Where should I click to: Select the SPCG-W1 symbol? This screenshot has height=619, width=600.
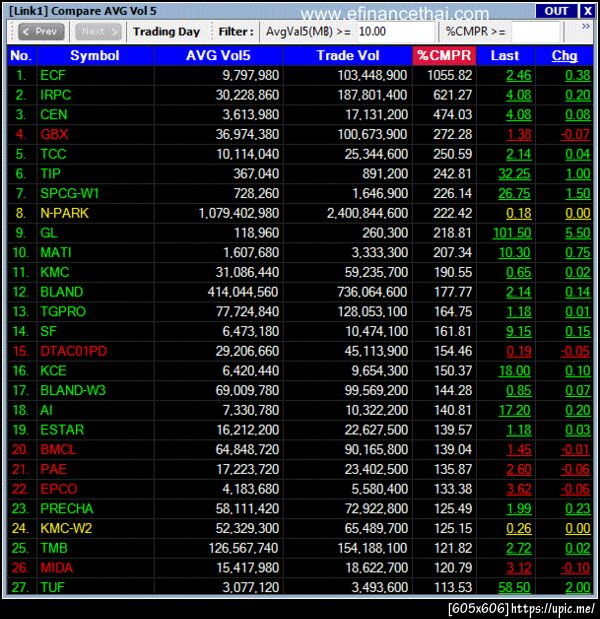pos(69,193)
